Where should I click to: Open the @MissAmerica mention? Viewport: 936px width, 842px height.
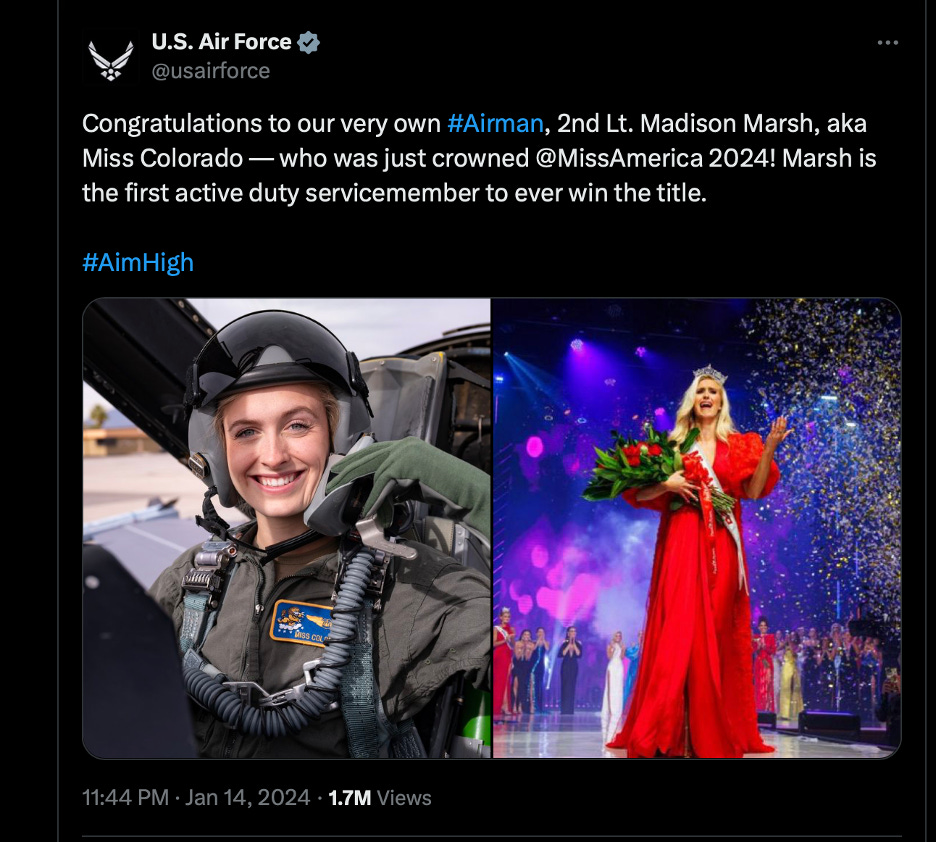pos(619,158)
